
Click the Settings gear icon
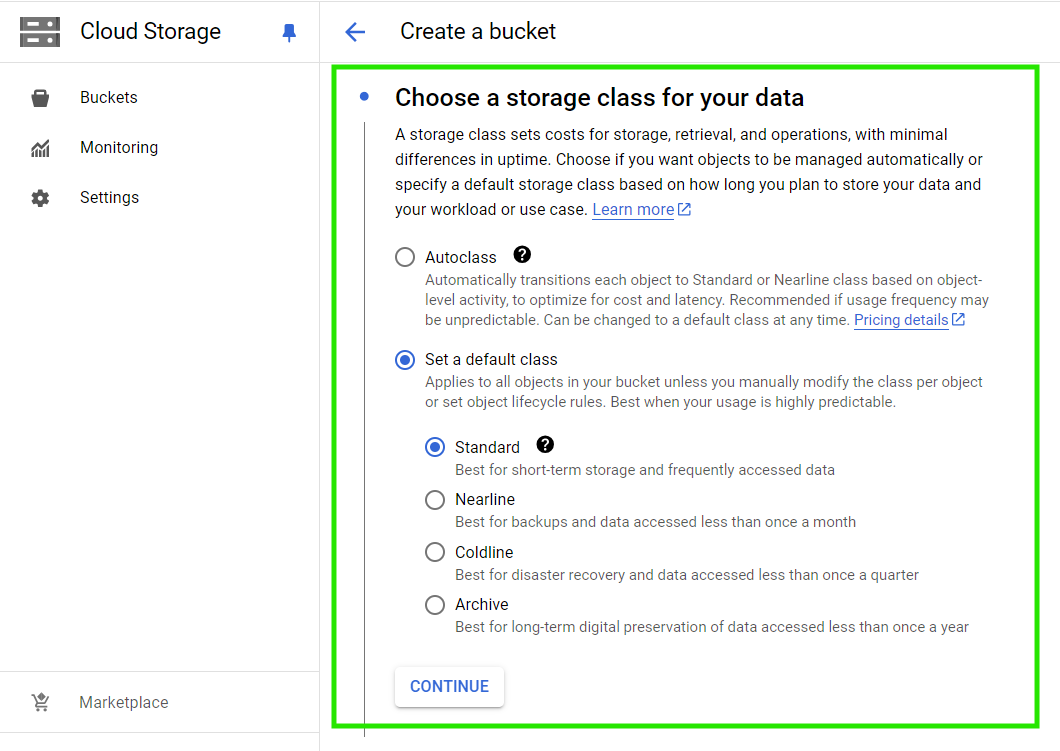coord(41,198)
